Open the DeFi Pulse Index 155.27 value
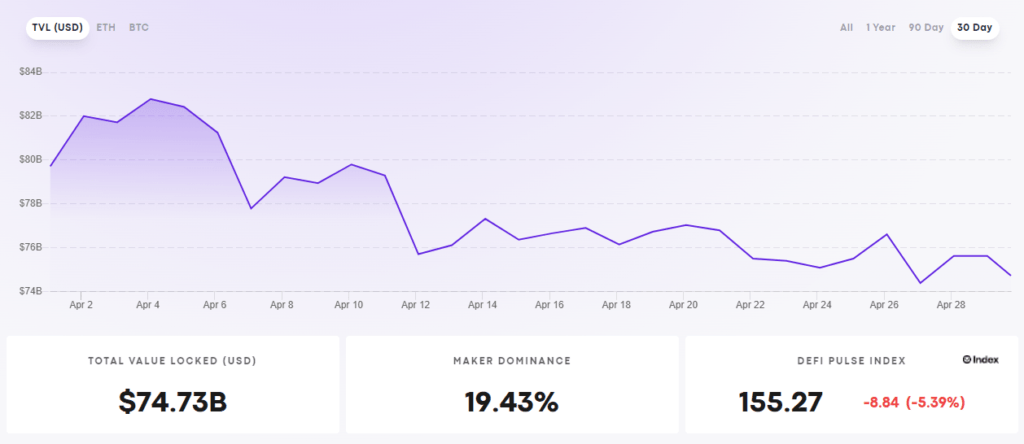The height and width of the screenshot is (444, 1024). click(x=781, y=402)
